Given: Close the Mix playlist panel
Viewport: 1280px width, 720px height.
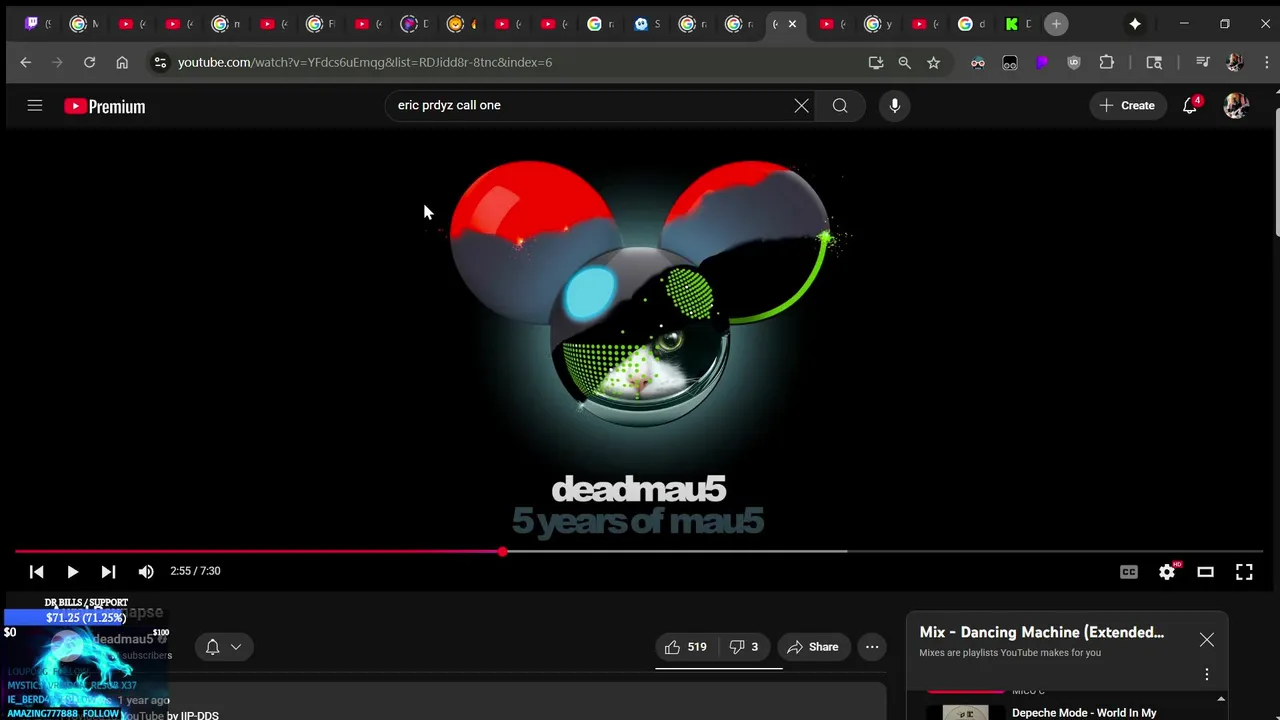Looking at the screenshot, I should (x=1207, y=640).
